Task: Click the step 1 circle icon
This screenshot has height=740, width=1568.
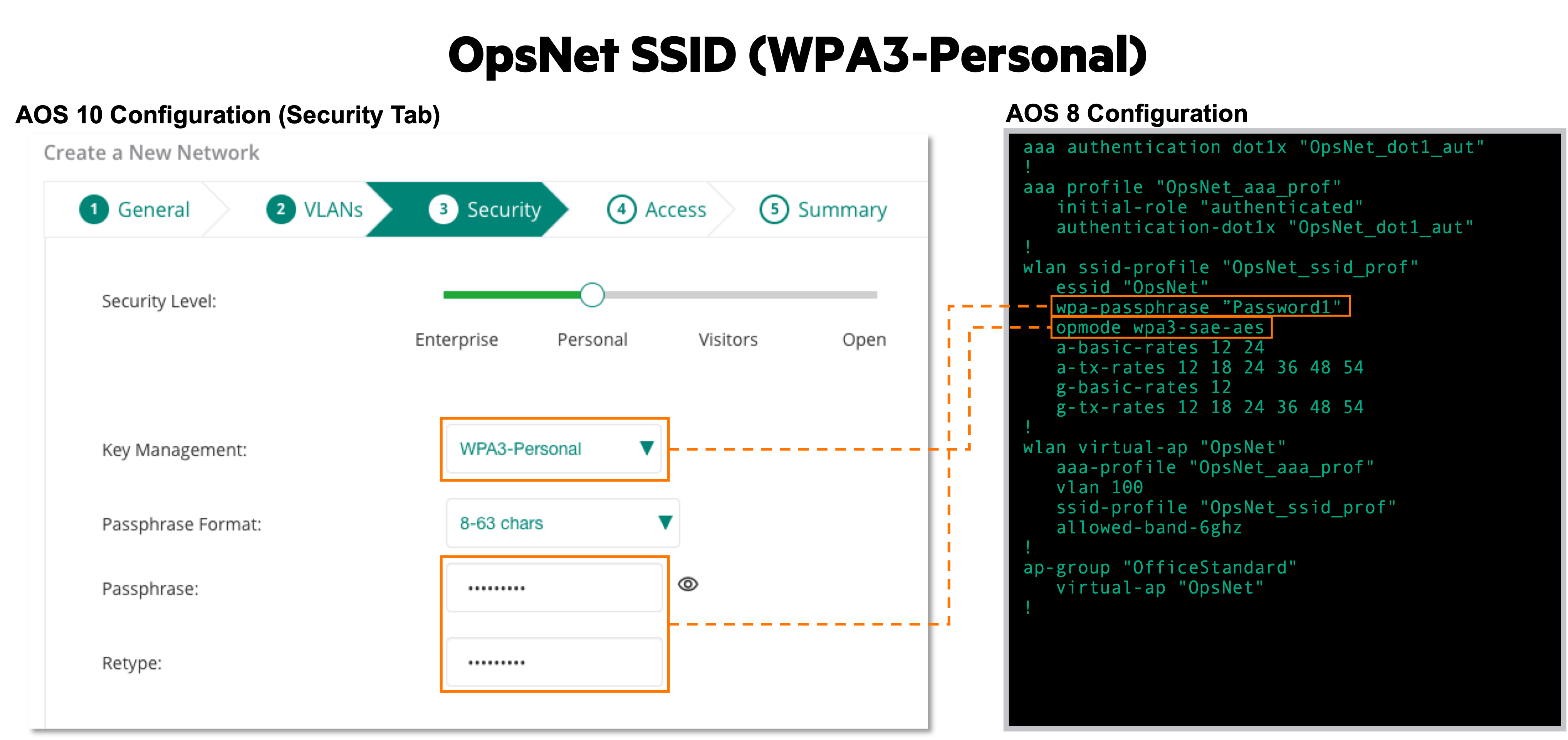Action: [94, 210]
